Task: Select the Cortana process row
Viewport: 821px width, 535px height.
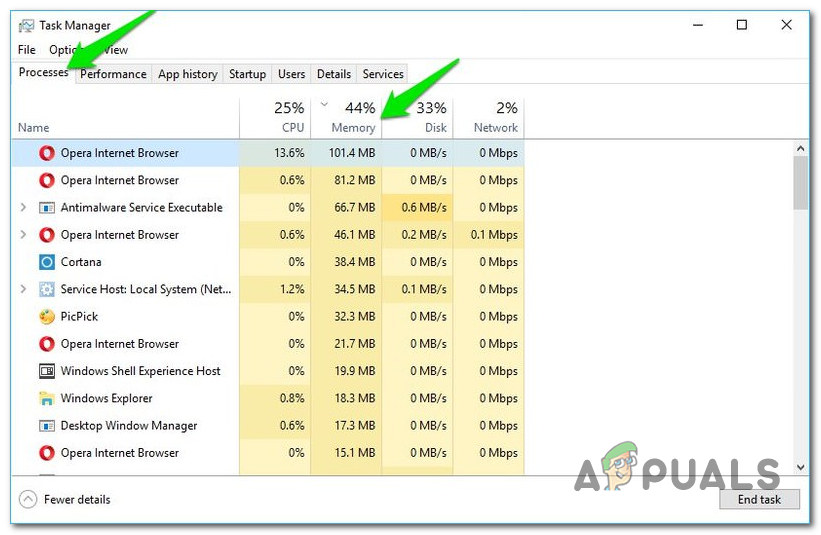Action: (268, 262)
